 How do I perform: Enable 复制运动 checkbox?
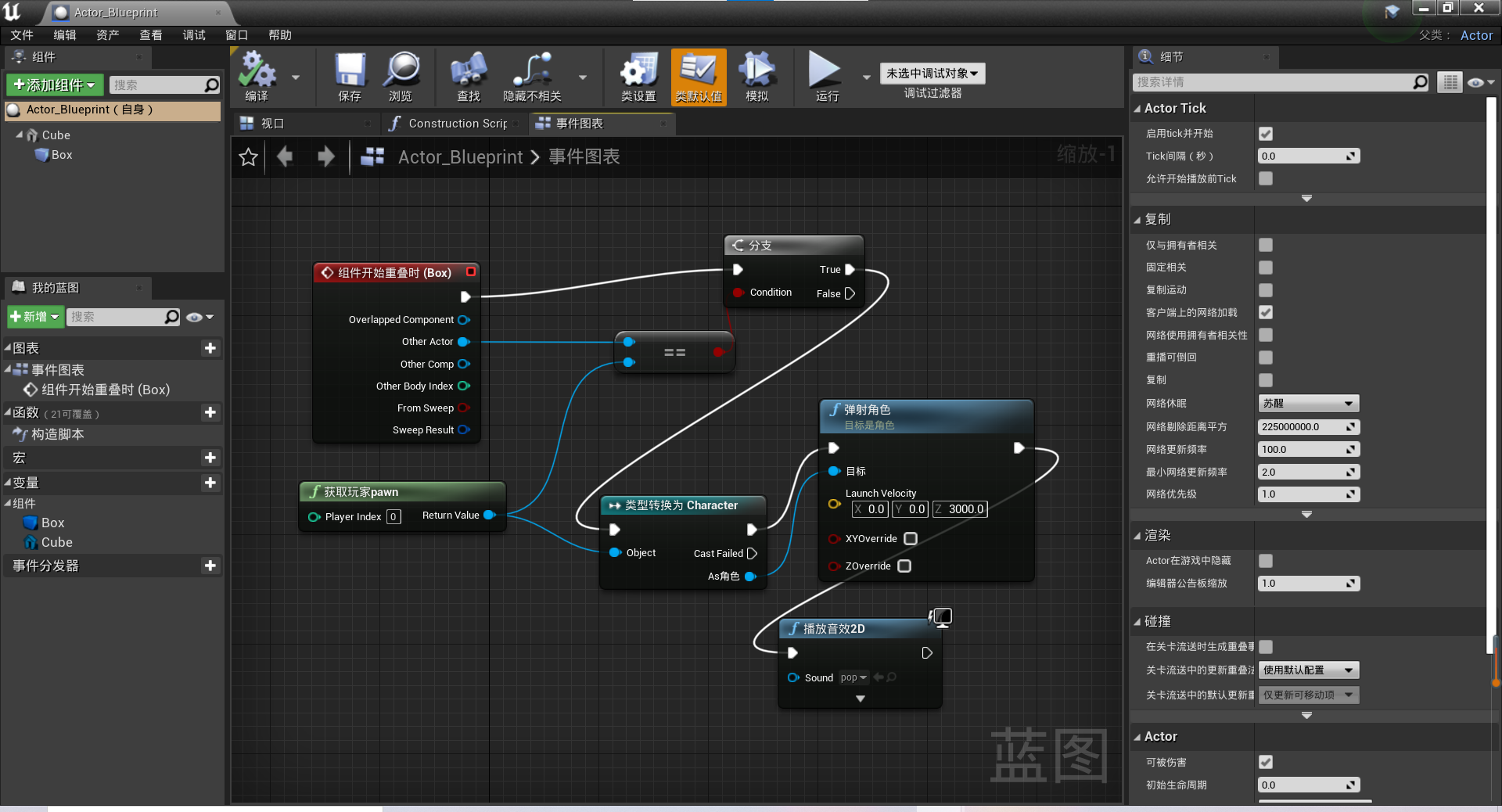pos(1266,290)
